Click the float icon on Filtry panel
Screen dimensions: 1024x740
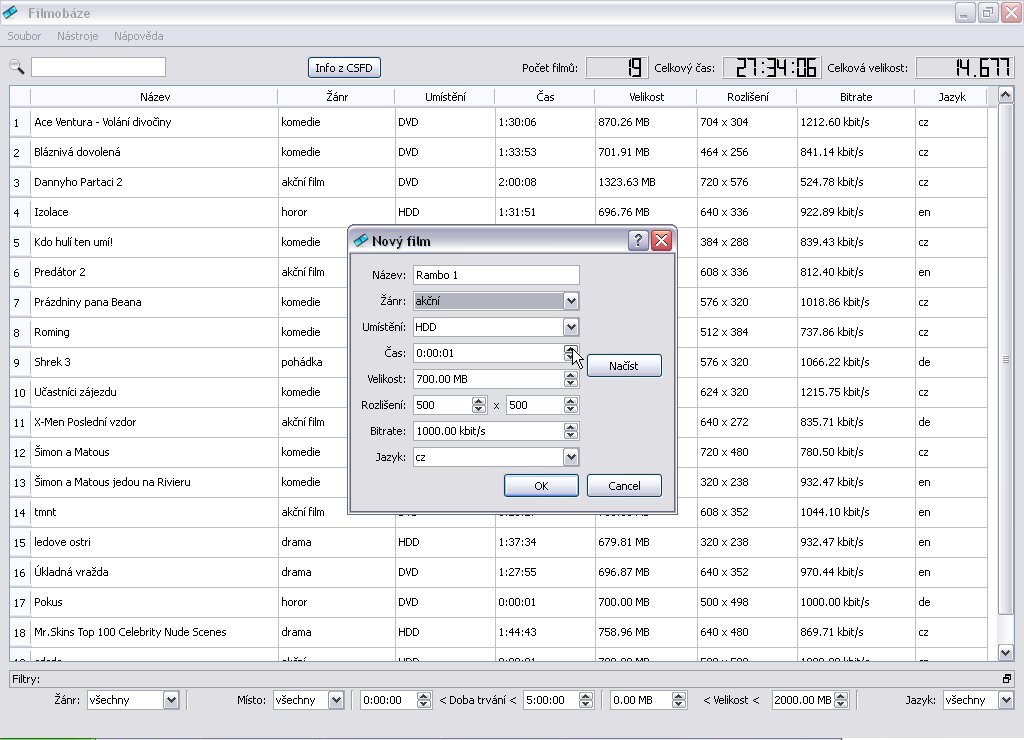(1006, 679)
